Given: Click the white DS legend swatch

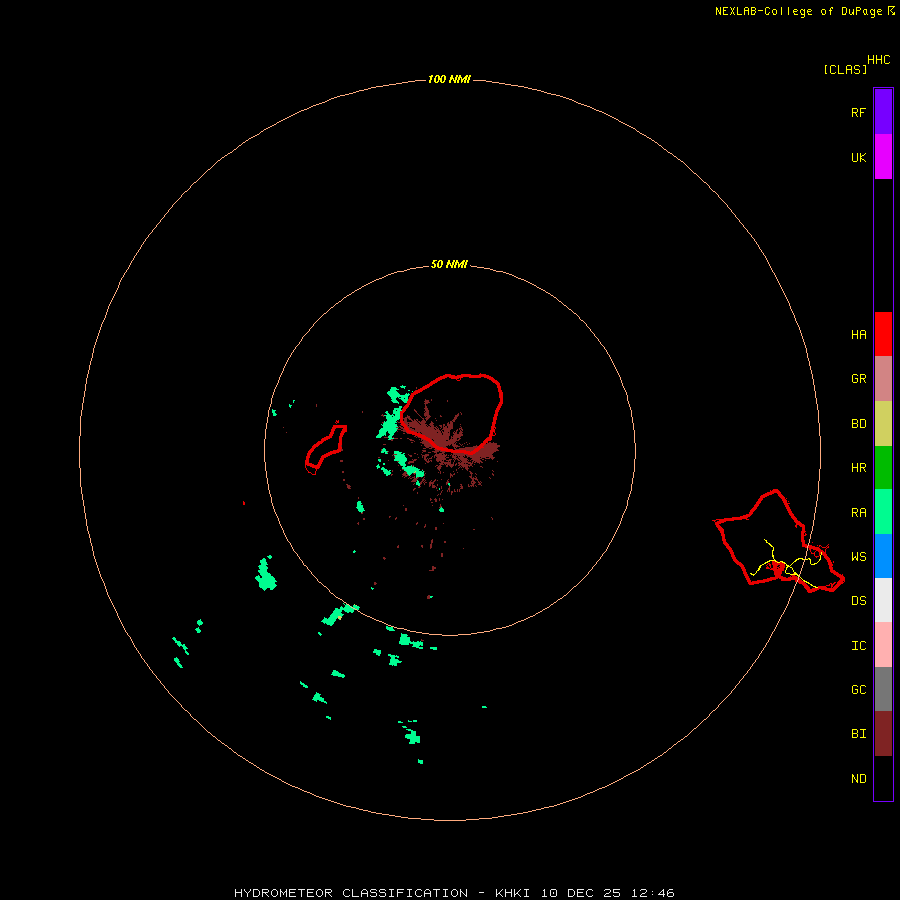Looking at the screenshot, I should pos(883,600).
